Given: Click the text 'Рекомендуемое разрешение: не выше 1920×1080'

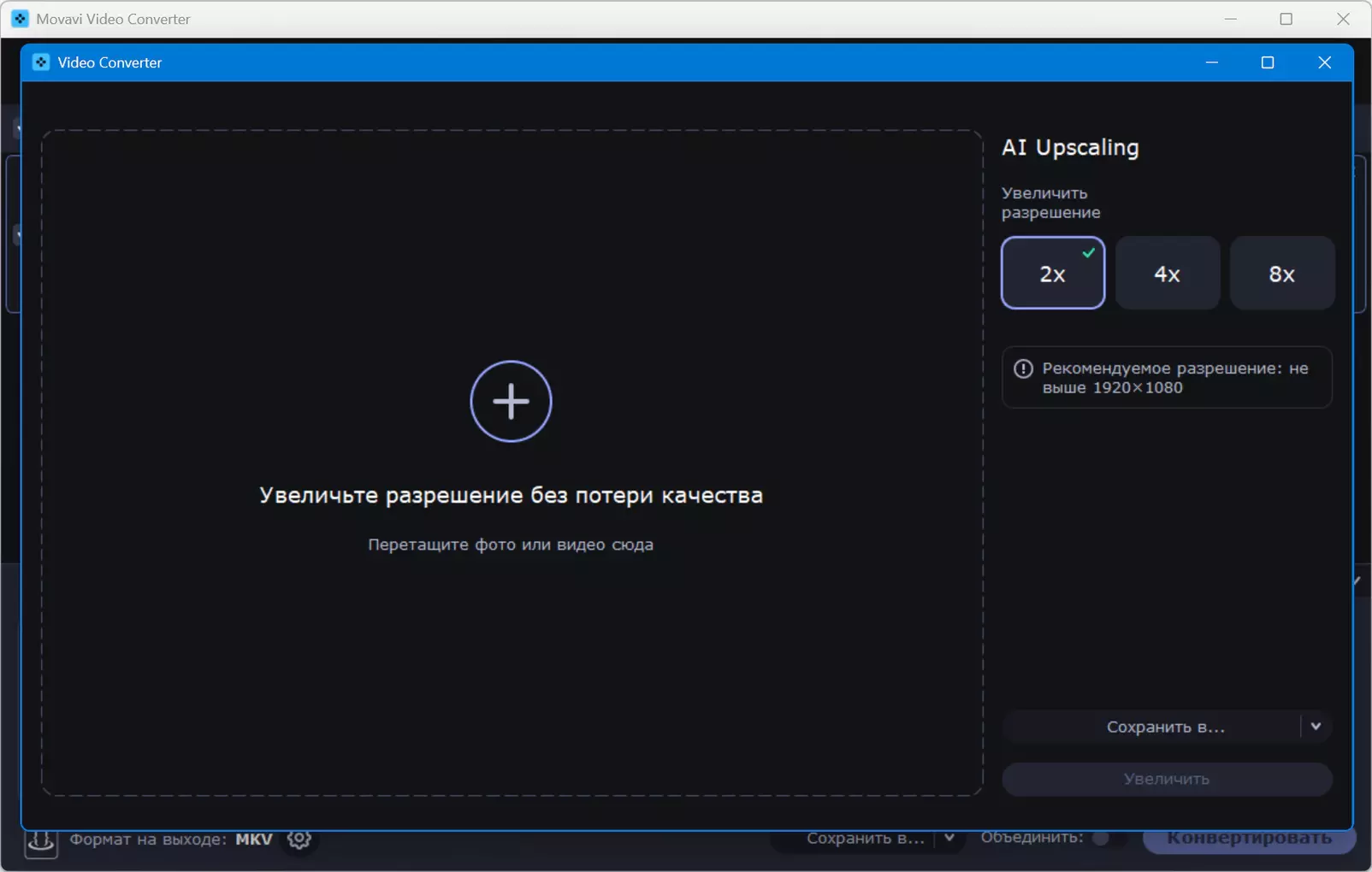Looking at the screenshot, I should [x=1175, y=378].
